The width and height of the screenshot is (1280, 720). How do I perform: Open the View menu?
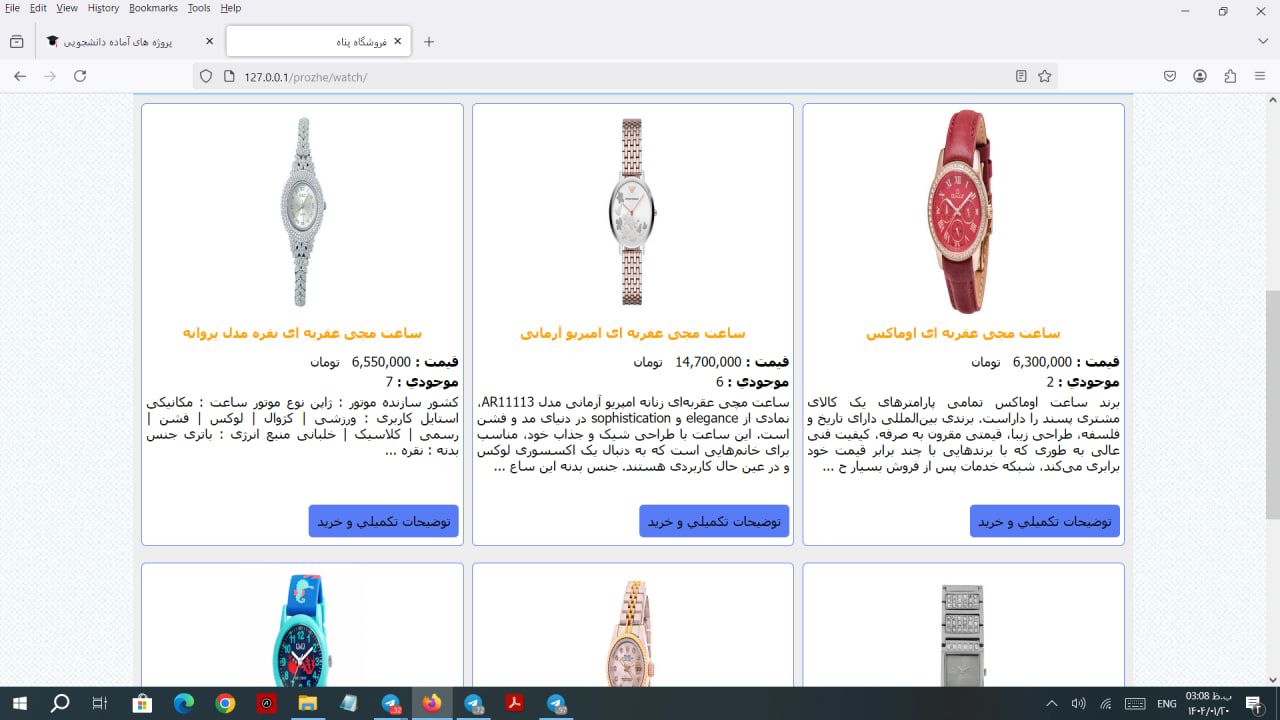(x=67, y=8)
